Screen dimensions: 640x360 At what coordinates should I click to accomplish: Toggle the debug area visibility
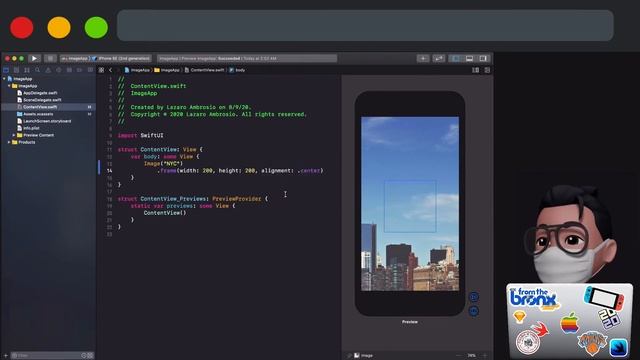pos(469,58)
